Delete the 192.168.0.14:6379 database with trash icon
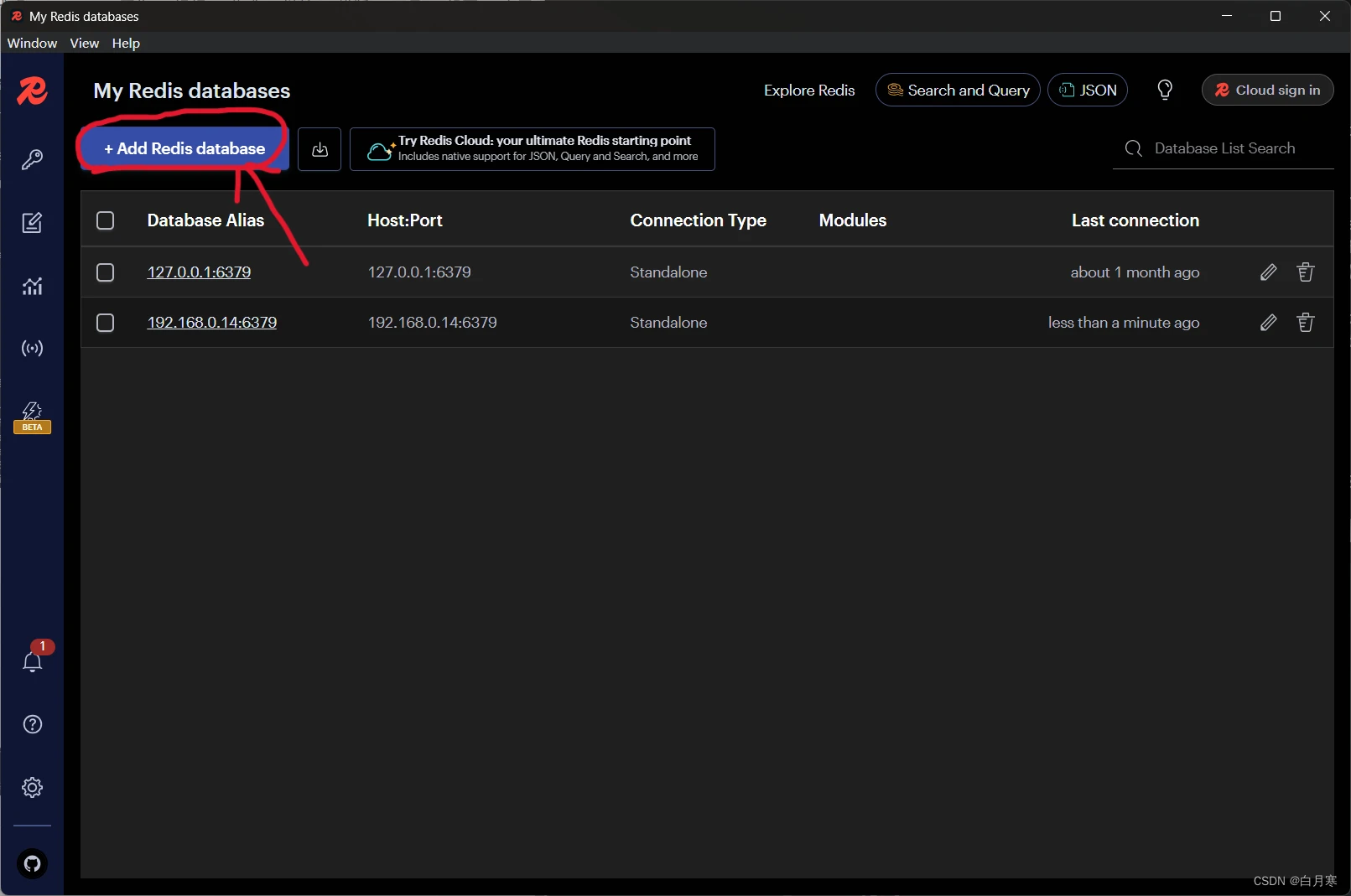This screenshot has height=896, width=1351. [1305, 323]
